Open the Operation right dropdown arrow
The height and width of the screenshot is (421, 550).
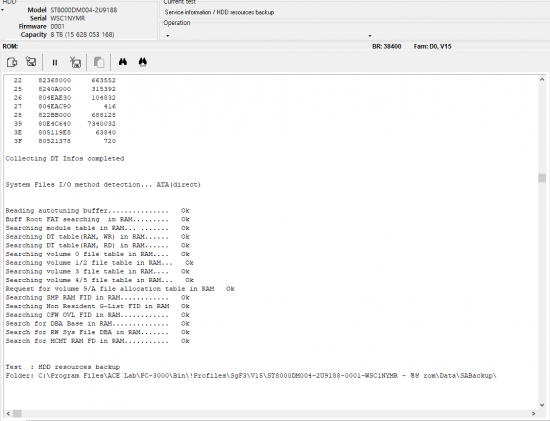(370, 36)
